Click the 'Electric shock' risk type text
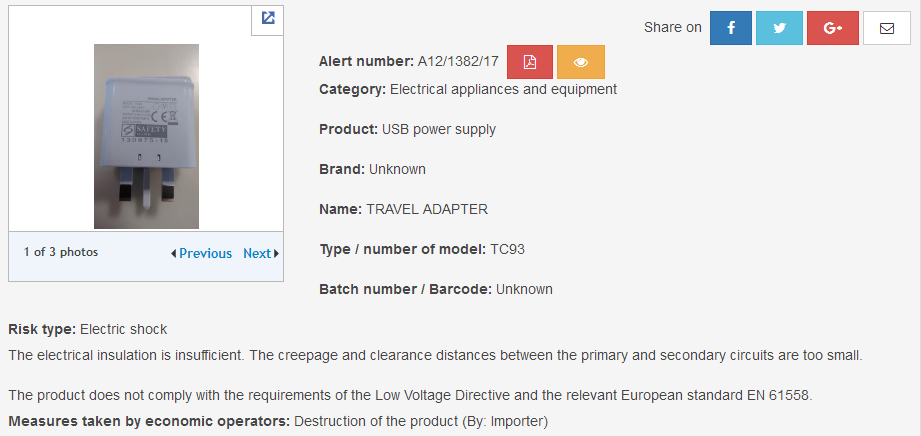Viewport: 921px width, 436px height. [x=123, y=329]
